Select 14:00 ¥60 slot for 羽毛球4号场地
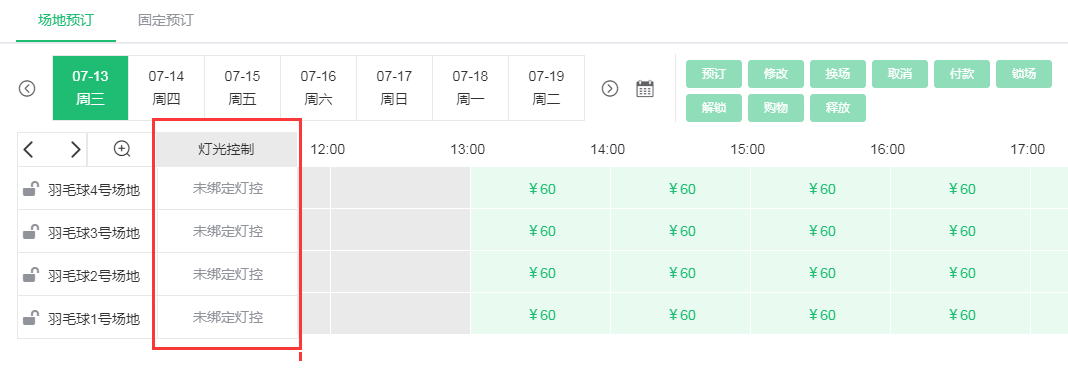Viewport: 1068px width, 372px height. point(680,189)
